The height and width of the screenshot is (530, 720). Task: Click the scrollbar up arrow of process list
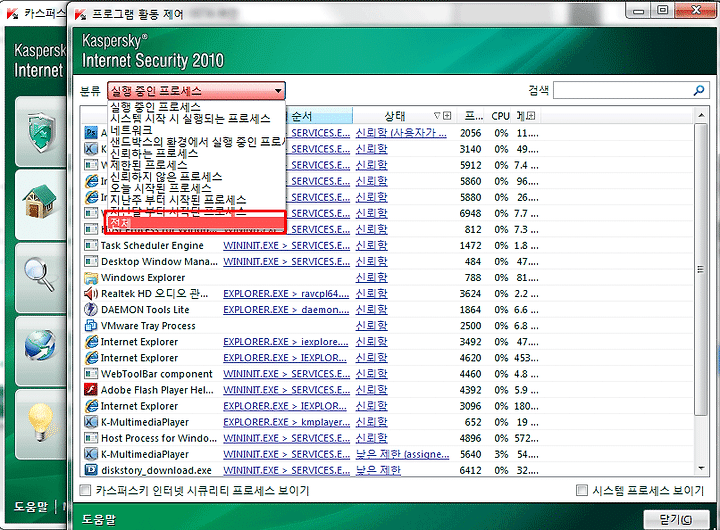click(701, 115)
